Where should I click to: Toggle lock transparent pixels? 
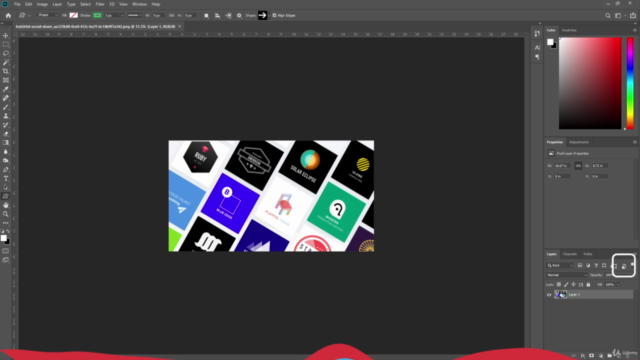559,284
